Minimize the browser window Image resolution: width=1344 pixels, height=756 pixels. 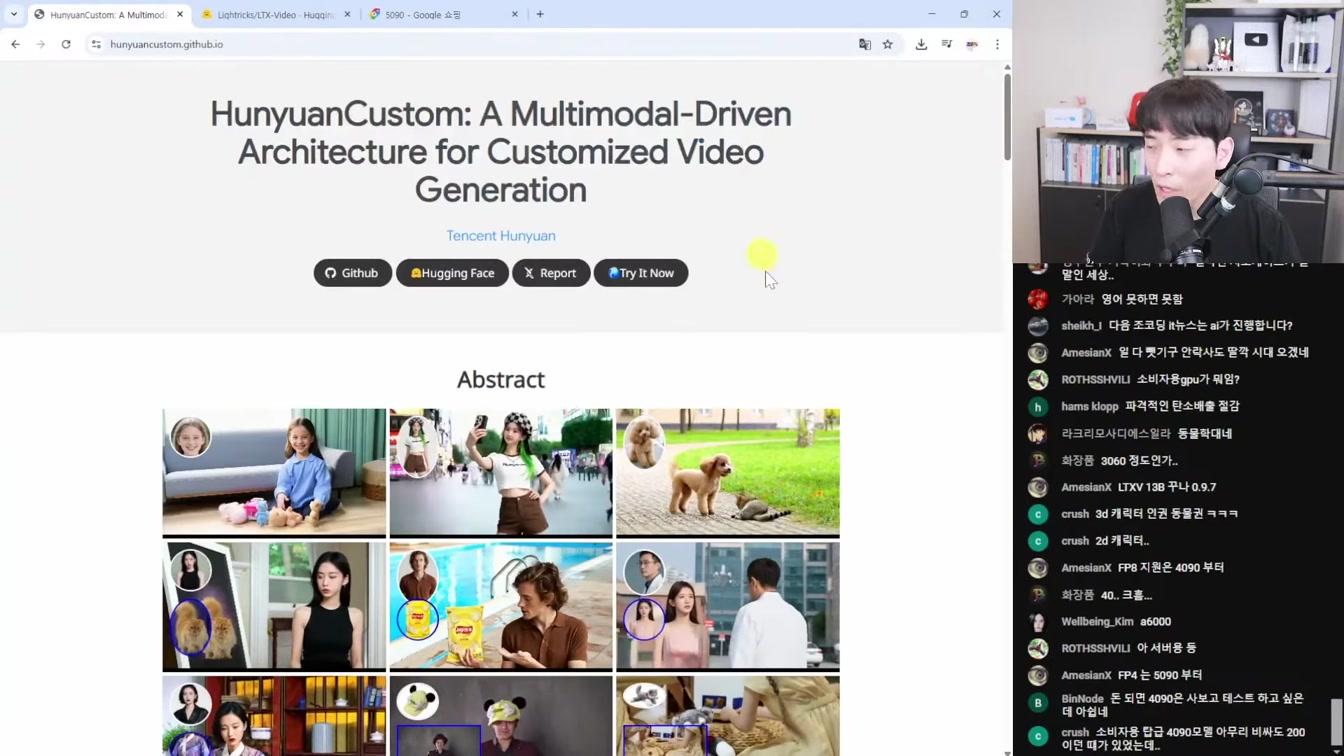pyautogui.click(x=931, y=14)
